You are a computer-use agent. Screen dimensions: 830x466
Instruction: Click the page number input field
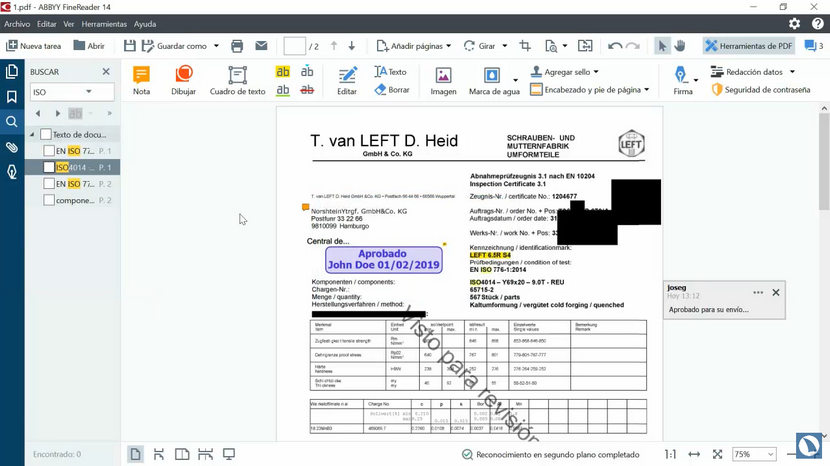(x=294, y=46)
